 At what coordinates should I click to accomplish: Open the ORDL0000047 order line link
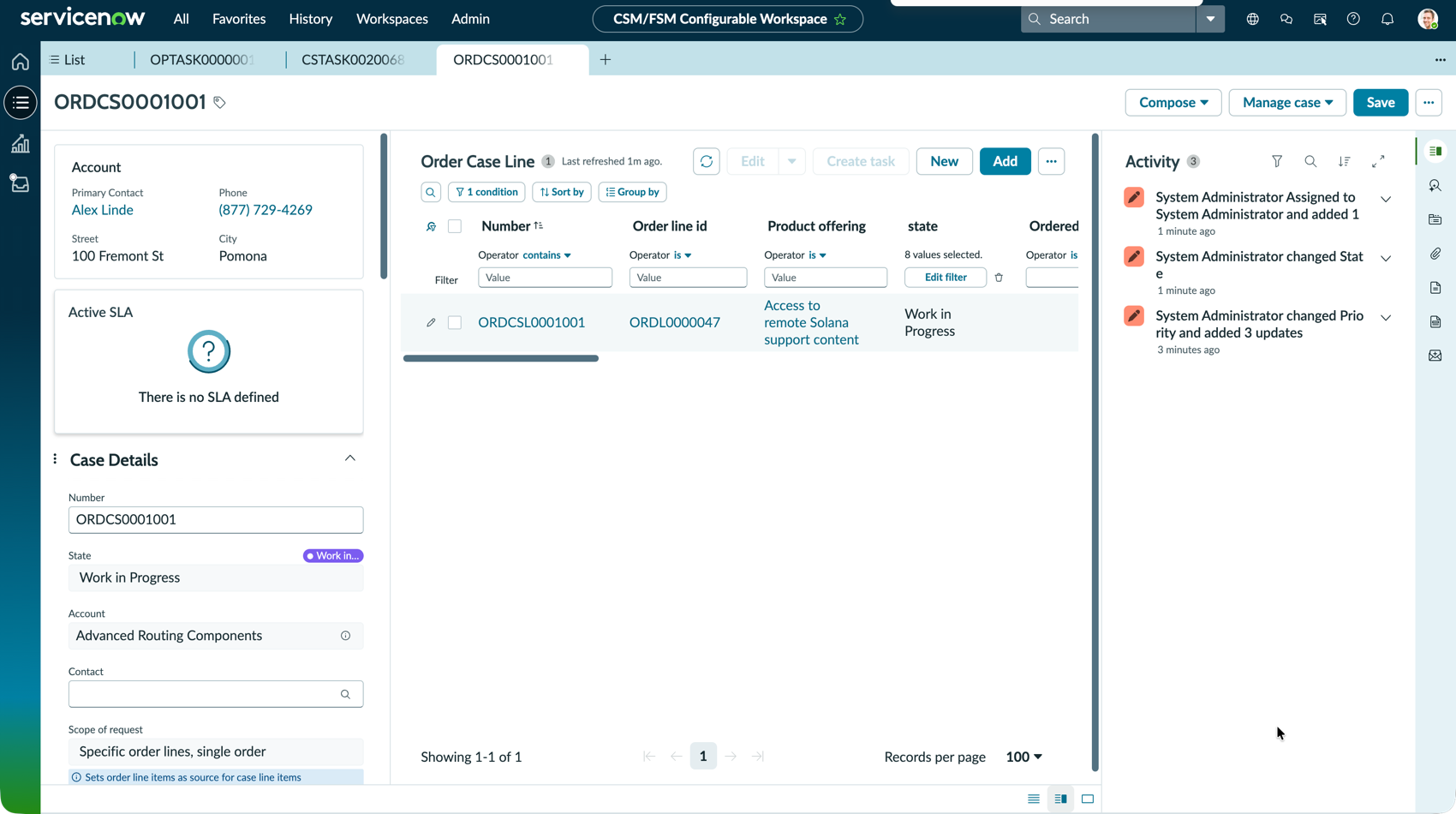[x=674, y=323]
